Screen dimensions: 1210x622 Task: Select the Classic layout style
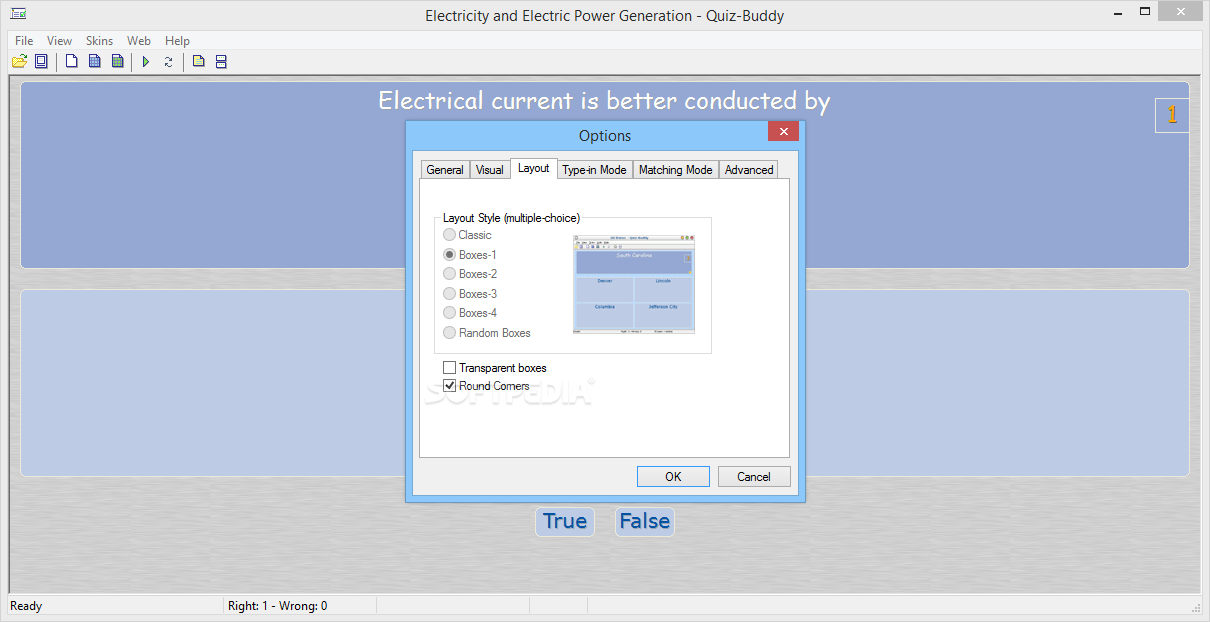coord(468,235)
